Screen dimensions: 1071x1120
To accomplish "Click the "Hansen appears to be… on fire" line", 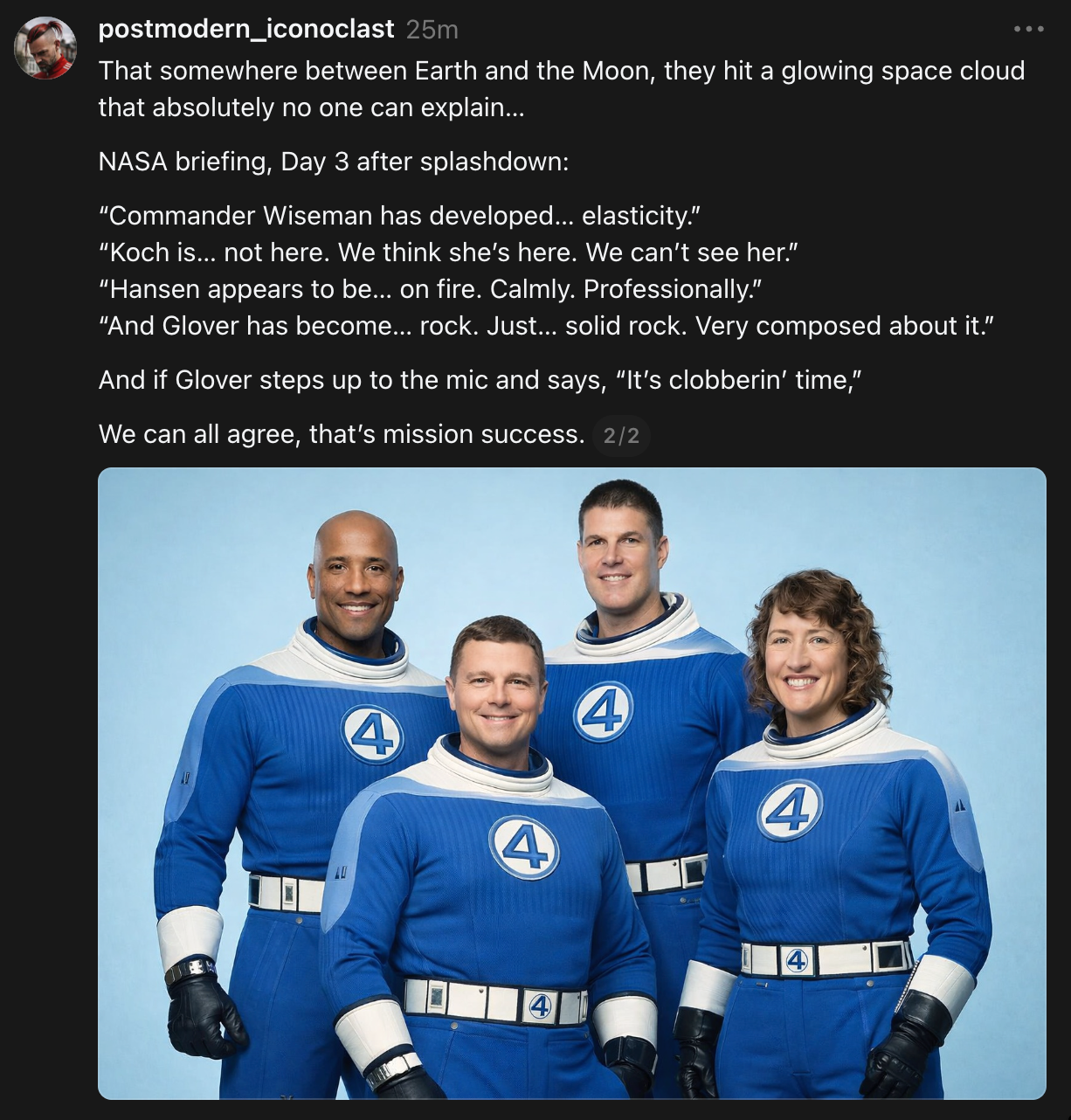I will (431, 289).
